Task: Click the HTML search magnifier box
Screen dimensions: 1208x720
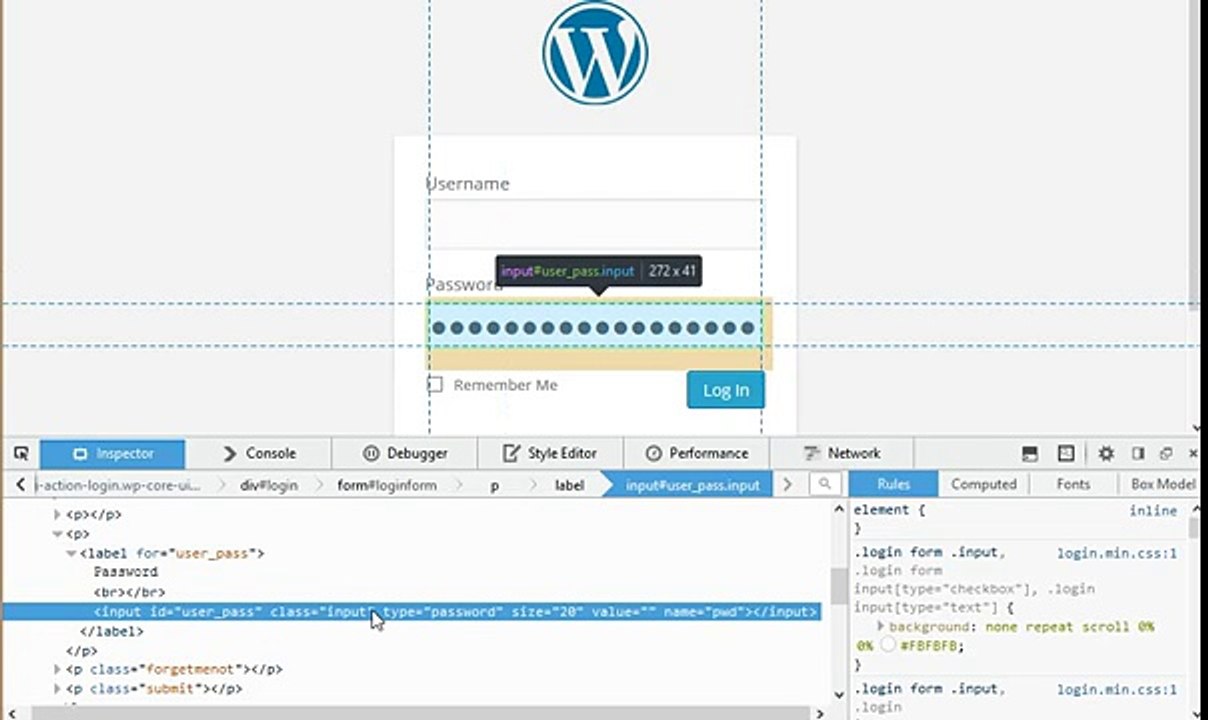Action: pyautogui.click(x=825, y=484)
